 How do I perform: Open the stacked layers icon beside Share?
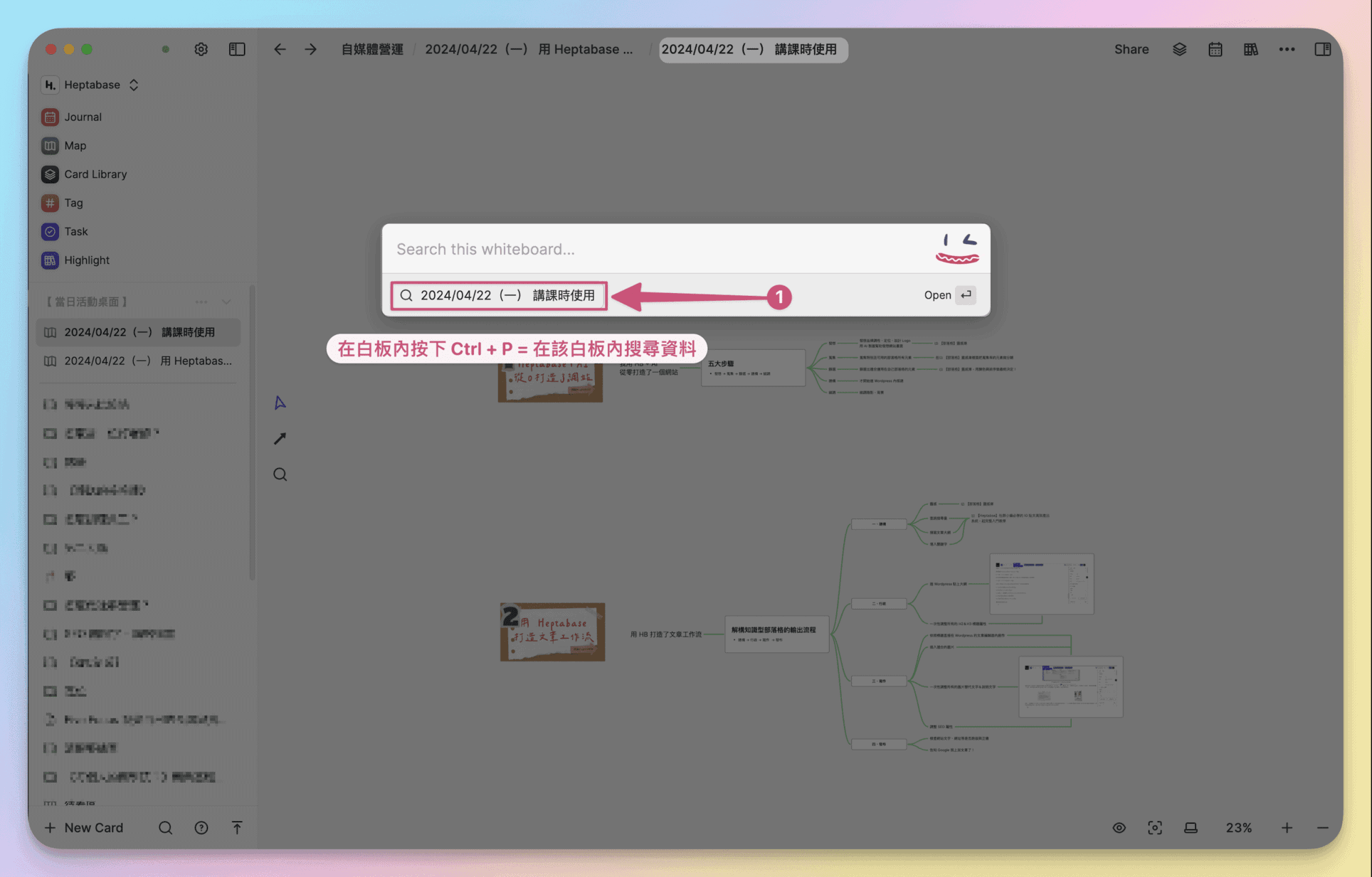pos(1180,49)
